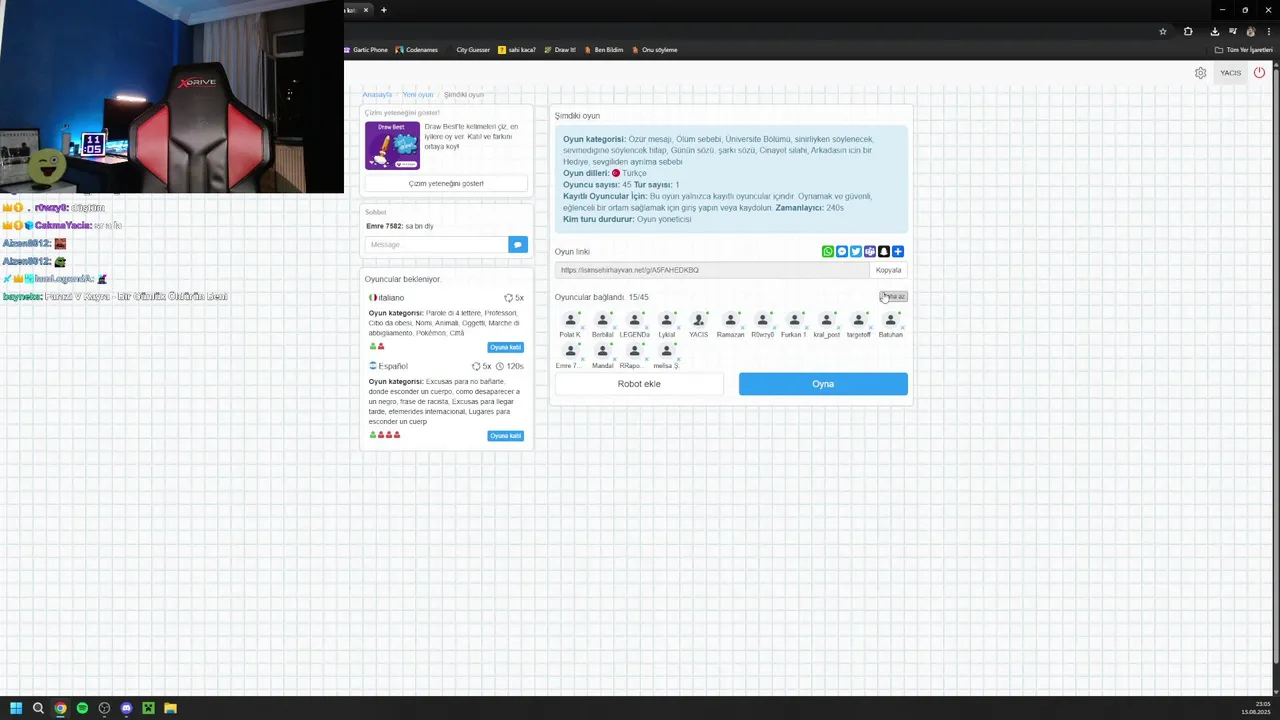Open OBS Studio from the taskbar

[104, 708]
